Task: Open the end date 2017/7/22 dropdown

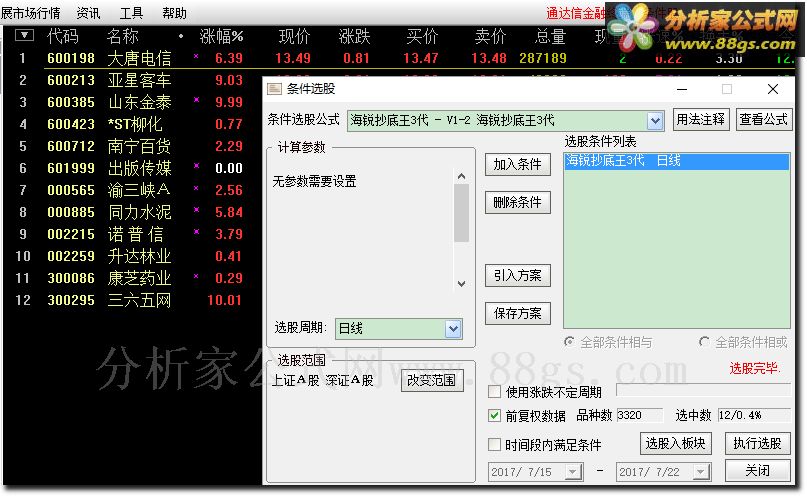Action: (700, 472)
